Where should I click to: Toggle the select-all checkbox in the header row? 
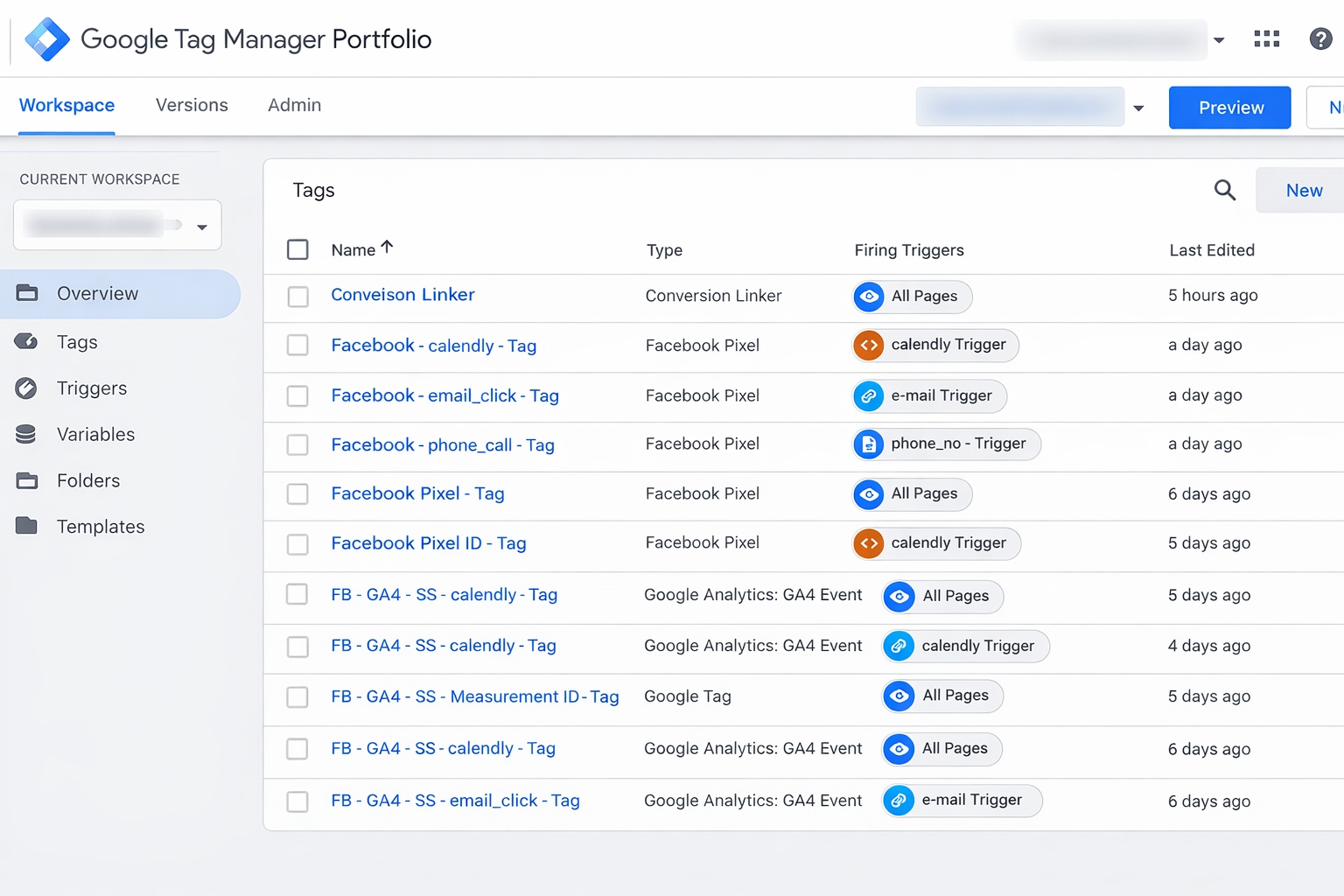(x=297, y=249)
